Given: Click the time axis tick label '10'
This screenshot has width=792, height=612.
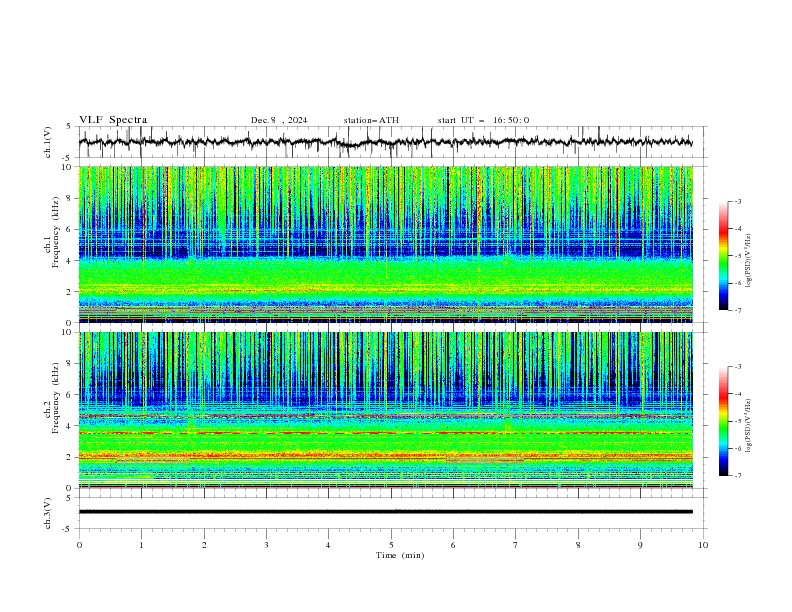Looking at the screenshot, I should click(703, 545).
